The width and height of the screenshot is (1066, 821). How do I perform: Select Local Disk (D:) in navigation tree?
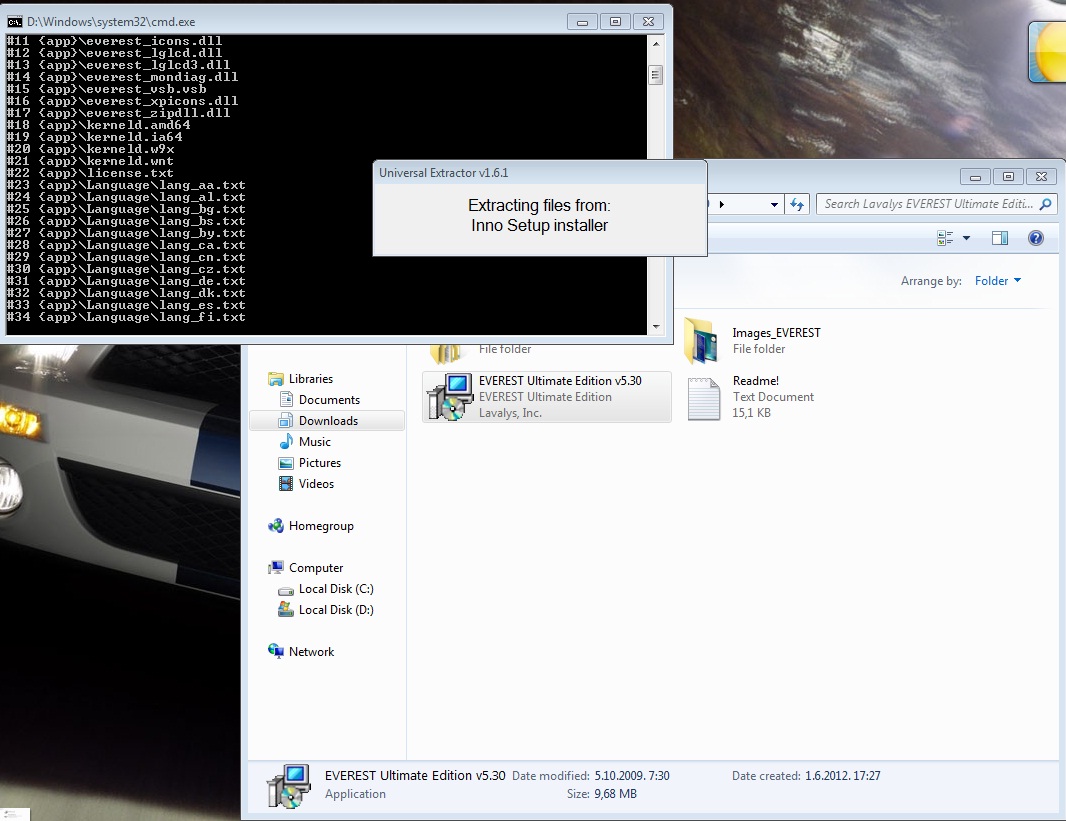(336, 610)
